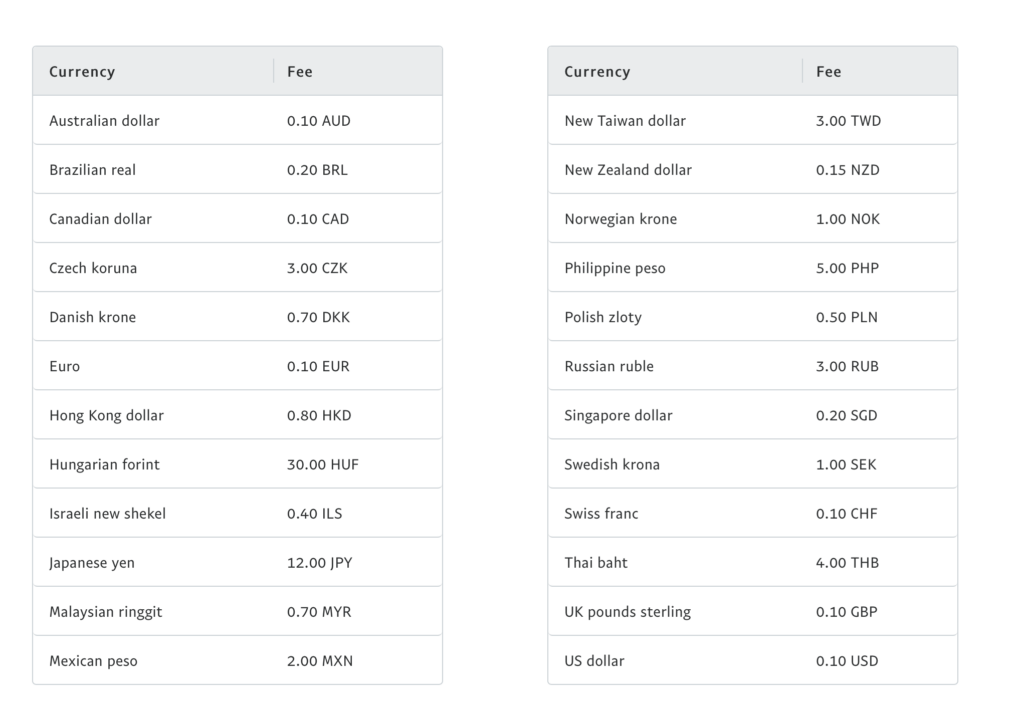This screenshot has height=717, width=1024.
Task: Click the Fee header in left table
Action: tap(300, 72)
